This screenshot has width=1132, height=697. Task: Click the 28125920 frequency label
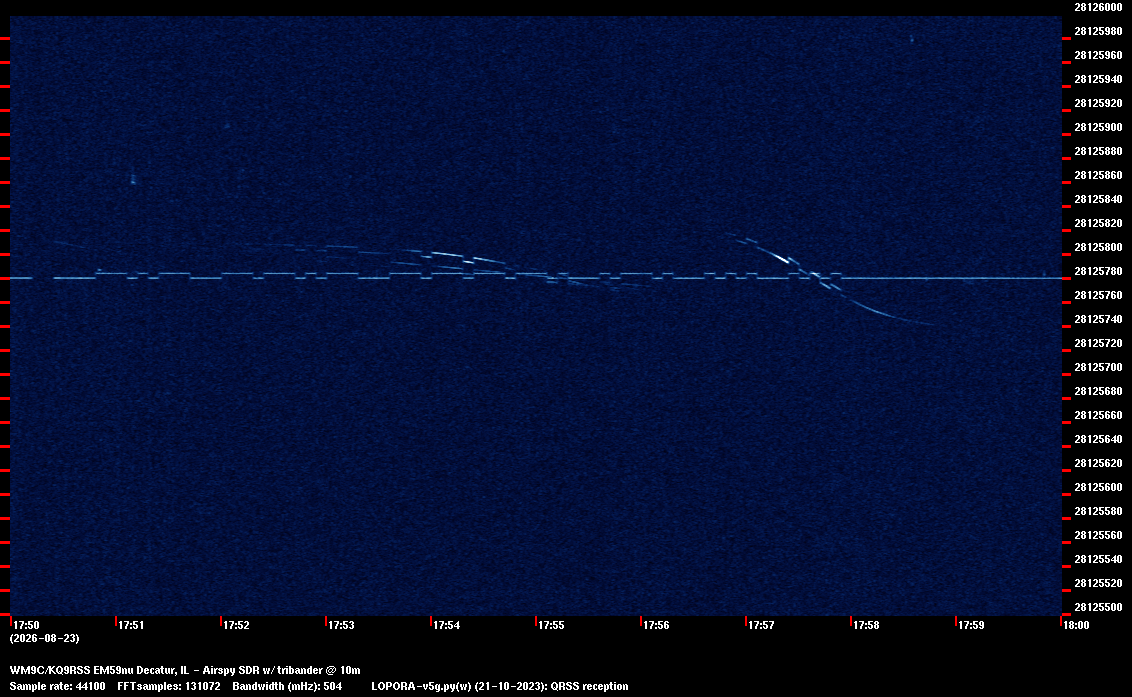tap(1098, 103)
